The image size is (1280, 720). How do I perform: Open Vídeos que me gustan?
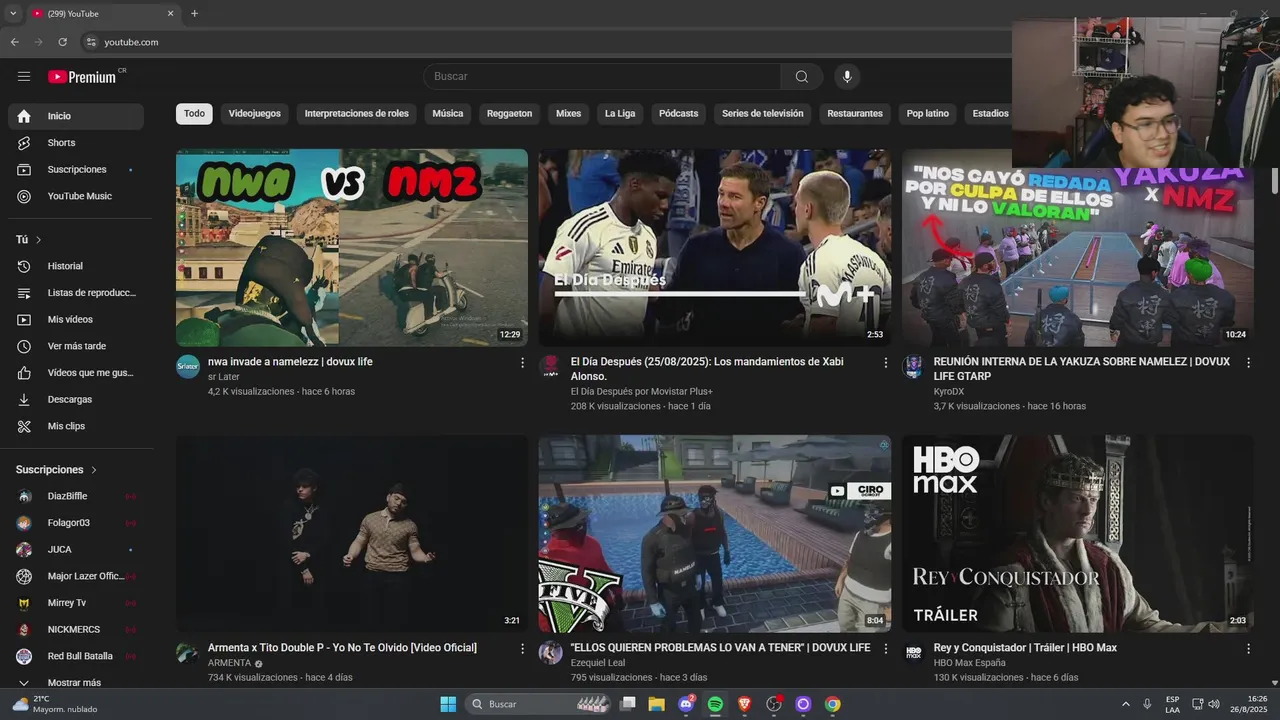(76, 373)
